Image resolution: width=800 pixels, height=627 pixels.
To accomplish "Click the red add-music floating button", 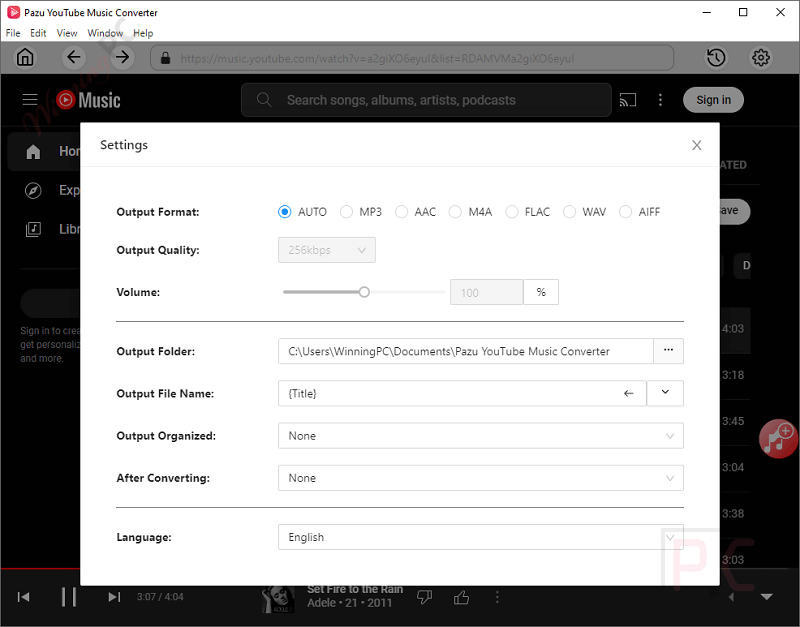I will click(x=778, y=438).
